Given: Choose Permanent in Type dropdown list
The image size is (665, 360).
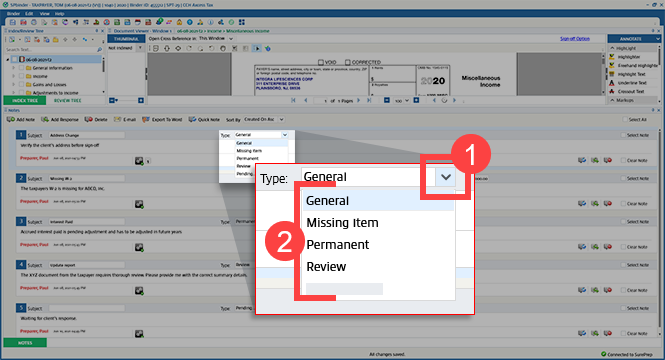Looking at the screenshot, I should coord(379,245).
